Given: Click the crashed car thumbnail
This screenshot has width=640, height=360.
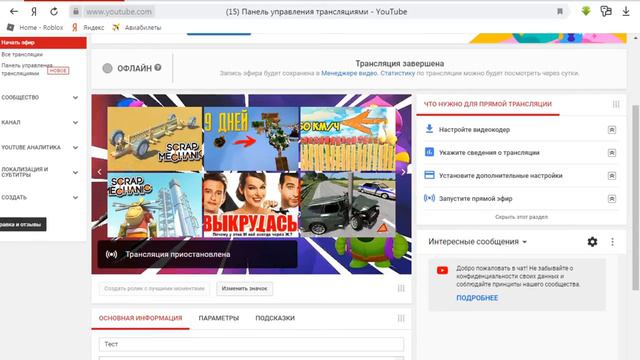Looking at the screenshot, I should point(348,205).
